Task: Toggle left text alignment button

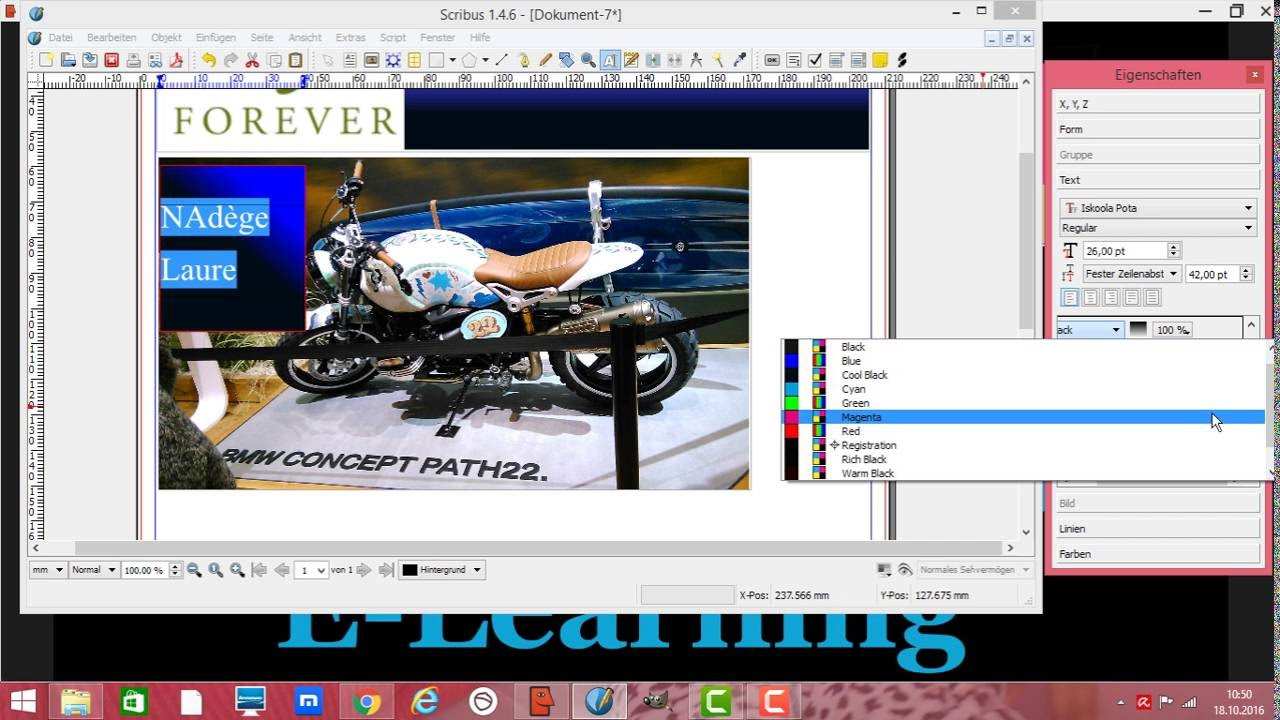Action: (1070, 298)
